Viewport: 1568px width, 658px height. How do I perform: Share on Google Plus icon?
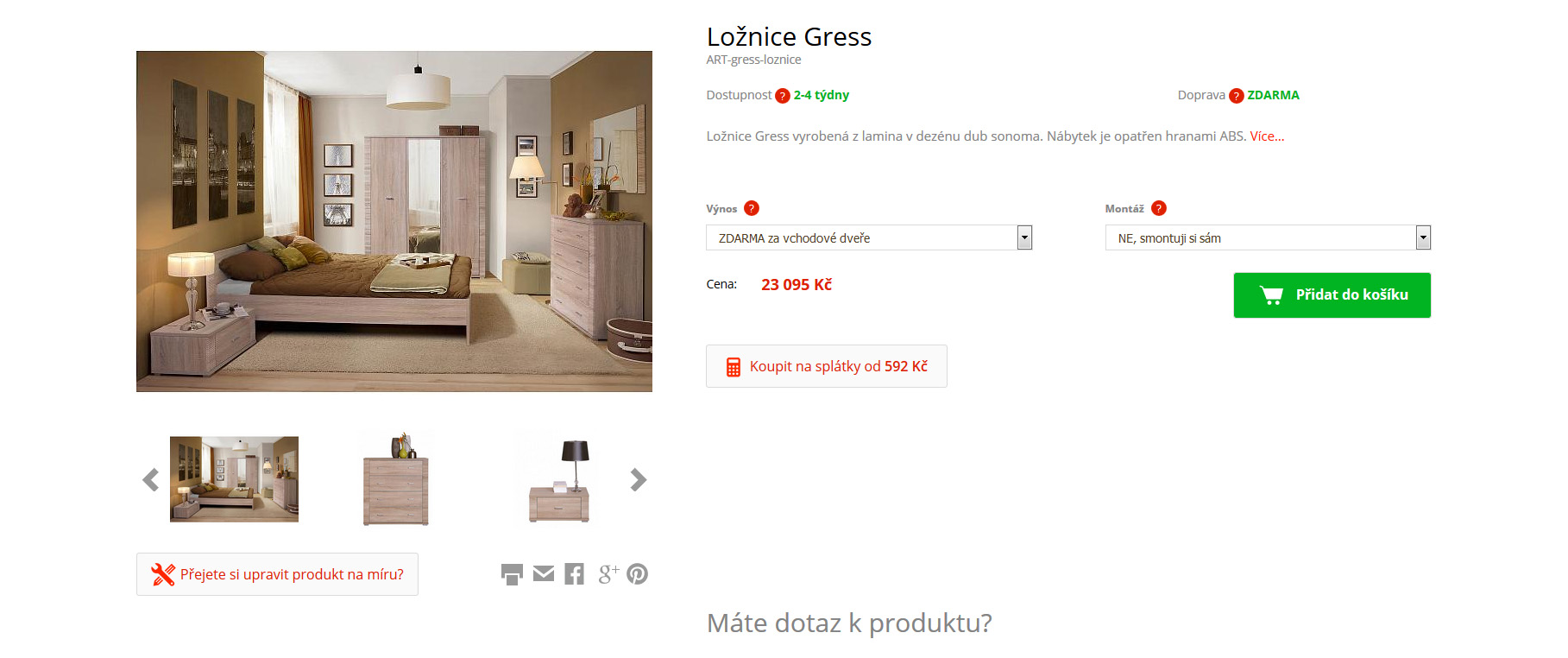[608, 574]
